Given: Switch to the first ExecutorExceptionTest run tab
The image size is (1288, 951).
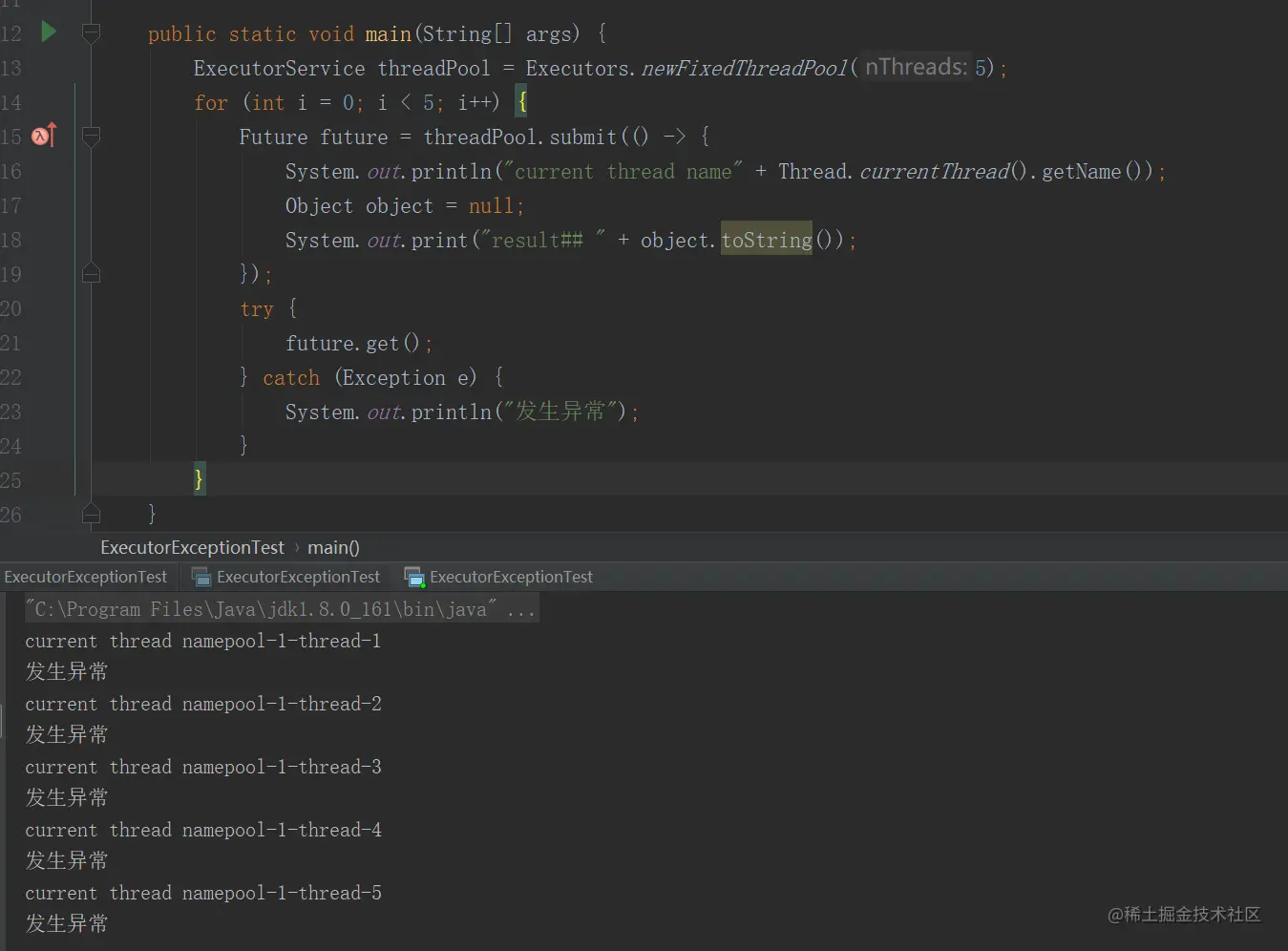Looking at the screenshot, I should [86, 577].
